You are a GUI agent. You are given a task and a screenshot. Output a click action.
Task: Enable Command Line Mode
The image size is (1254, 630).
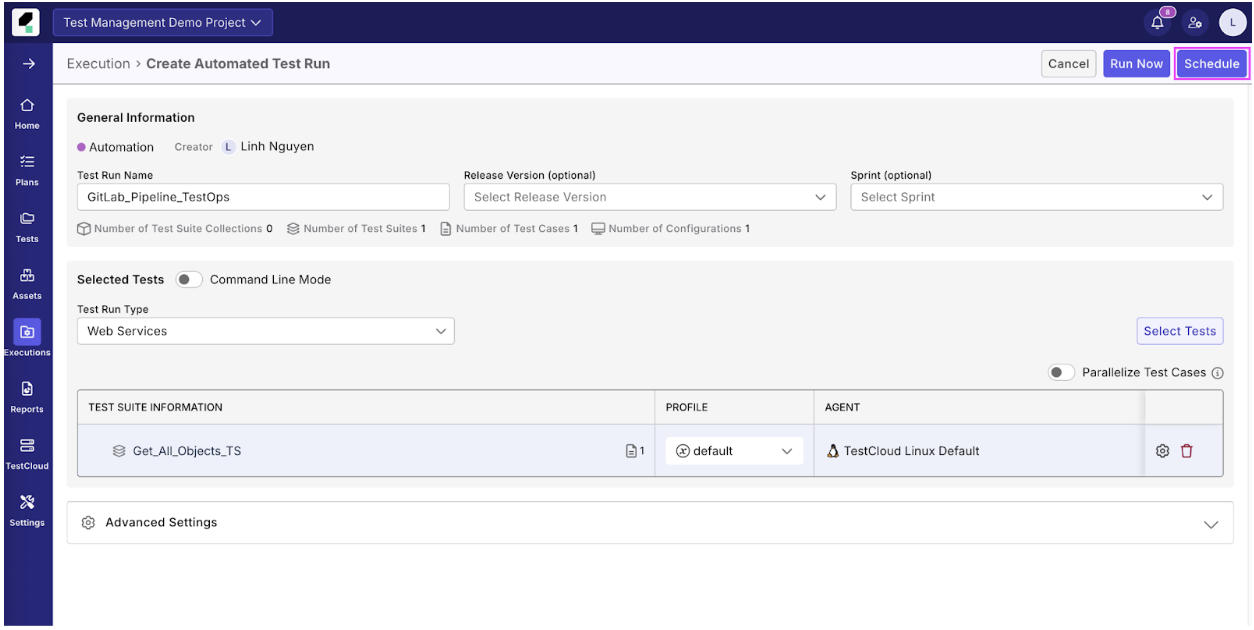188,279
